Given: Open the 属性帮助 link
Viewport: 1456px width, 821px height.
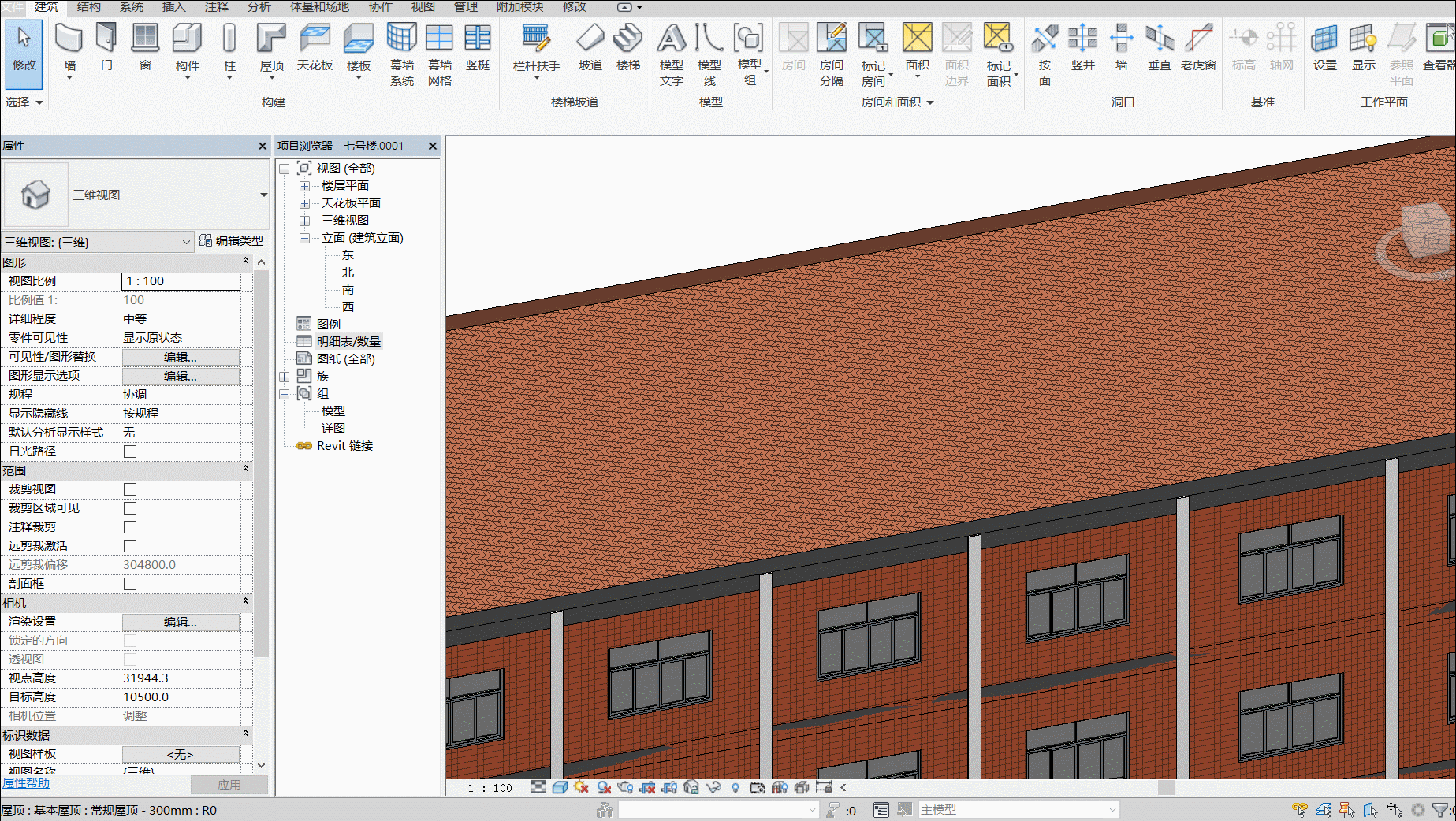Looking at the screenshot, I should tap(25, 783).
